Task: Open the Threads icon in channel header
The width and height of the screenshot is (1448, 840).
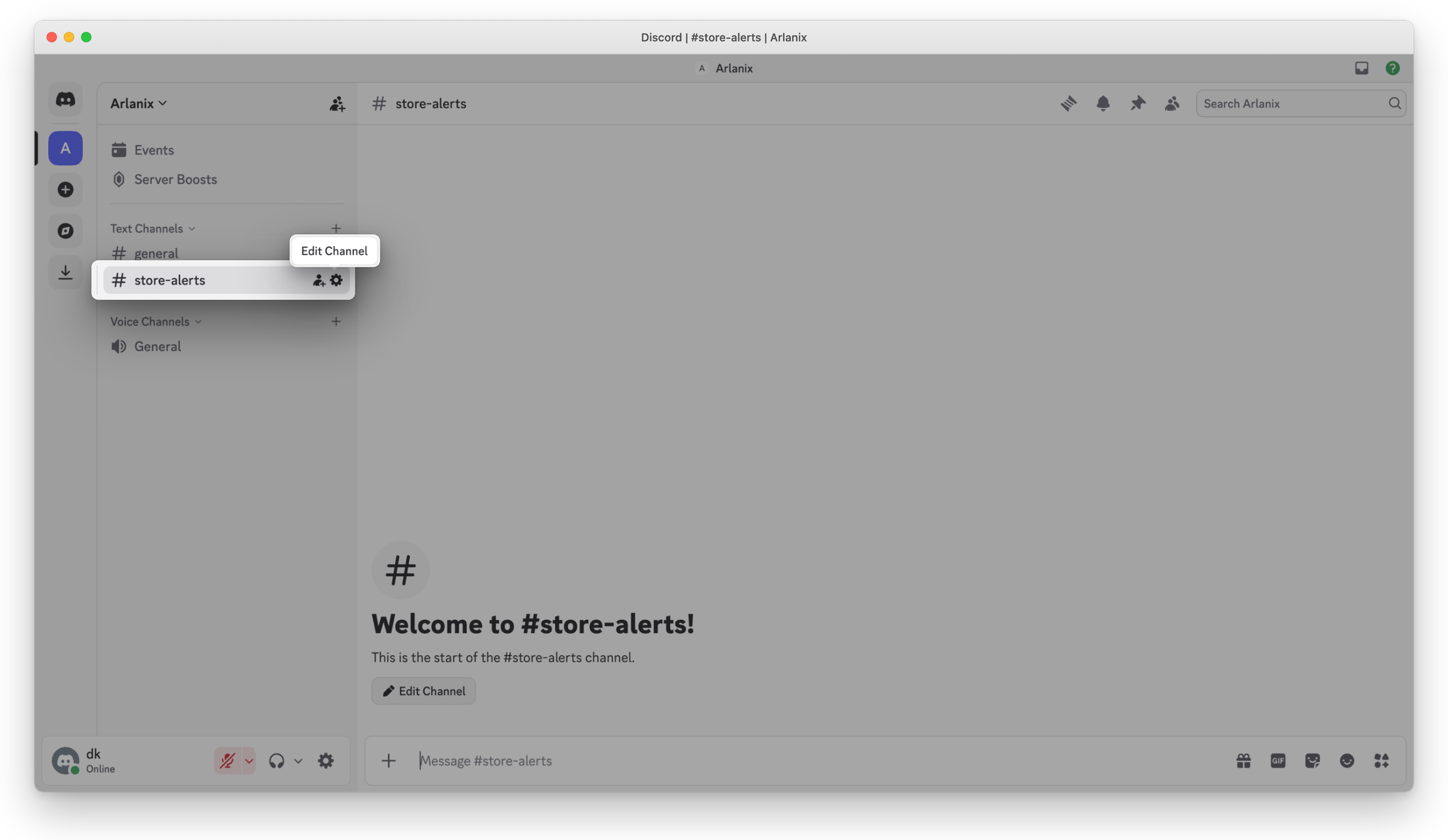Action: click(1068, 103)
